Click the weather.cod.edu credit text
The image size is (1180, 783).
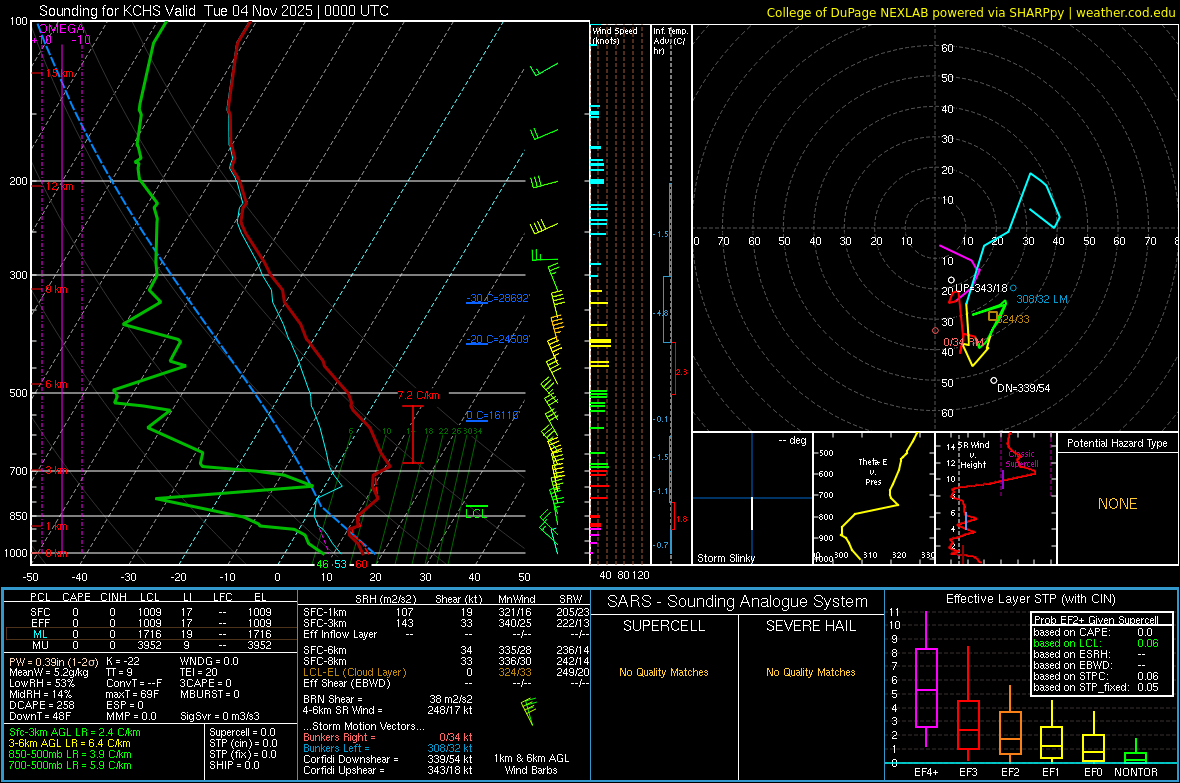tap(1125, 12)
